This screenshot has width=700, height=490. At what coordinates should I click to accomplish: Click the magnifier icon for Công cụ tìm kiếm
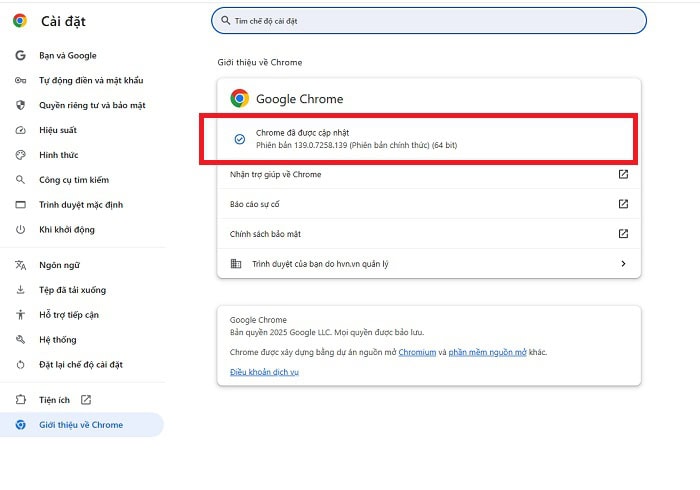(x=20, y=180)
